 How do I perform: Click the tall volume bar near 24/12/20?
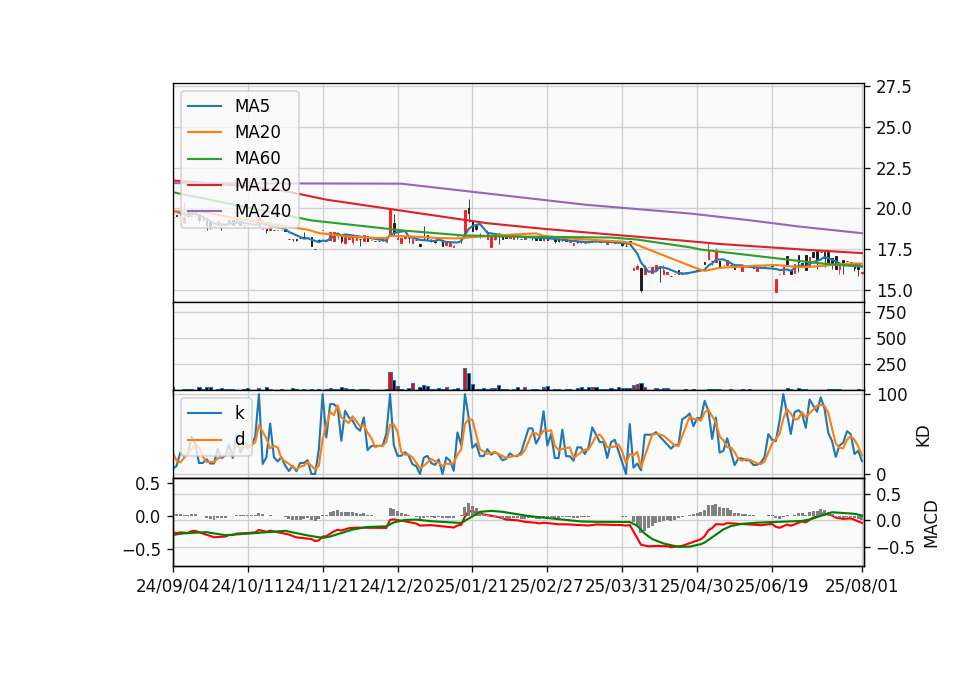[390, 380]
